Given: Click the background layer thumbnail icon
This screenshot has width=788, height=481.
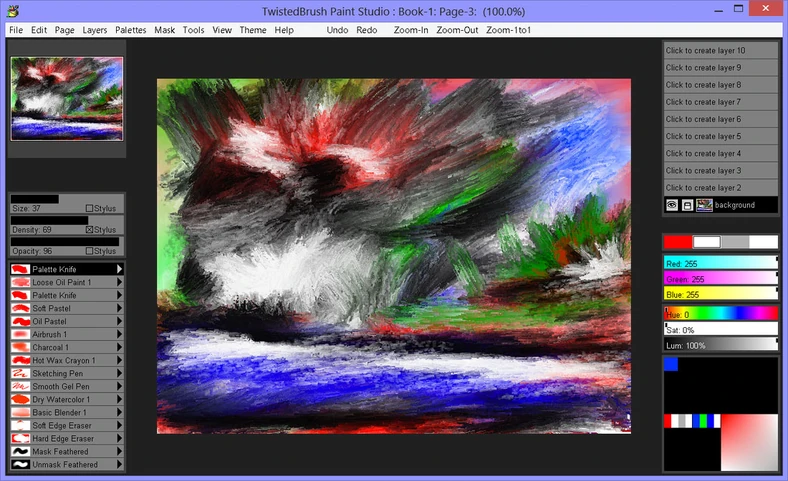Looking at the screenshot, I should click(705, 205).
